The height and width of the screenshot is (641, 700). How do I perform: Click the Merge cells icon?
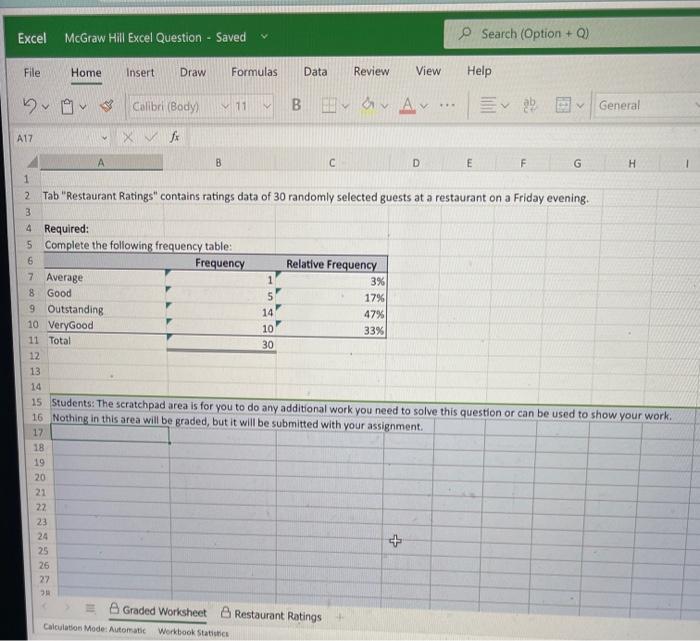(562, 105)
